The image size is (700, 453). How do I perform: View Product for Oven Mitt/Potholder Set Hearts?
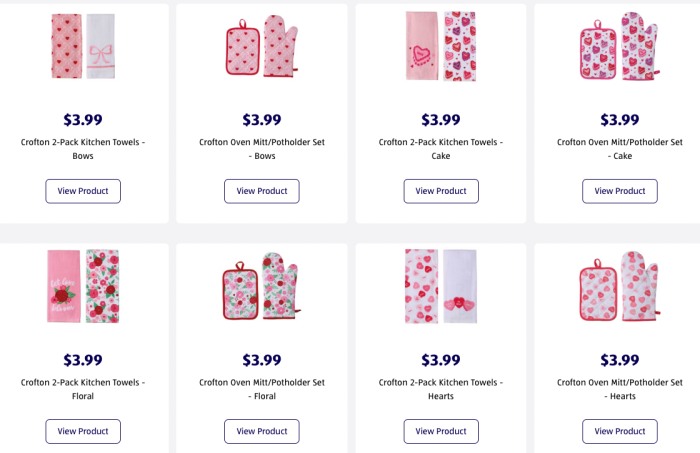tap(620, 431)
